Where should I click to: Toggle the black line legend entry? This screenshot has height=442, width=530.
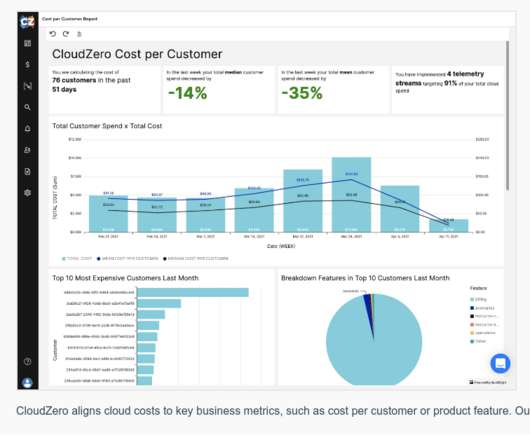(196, 259)
